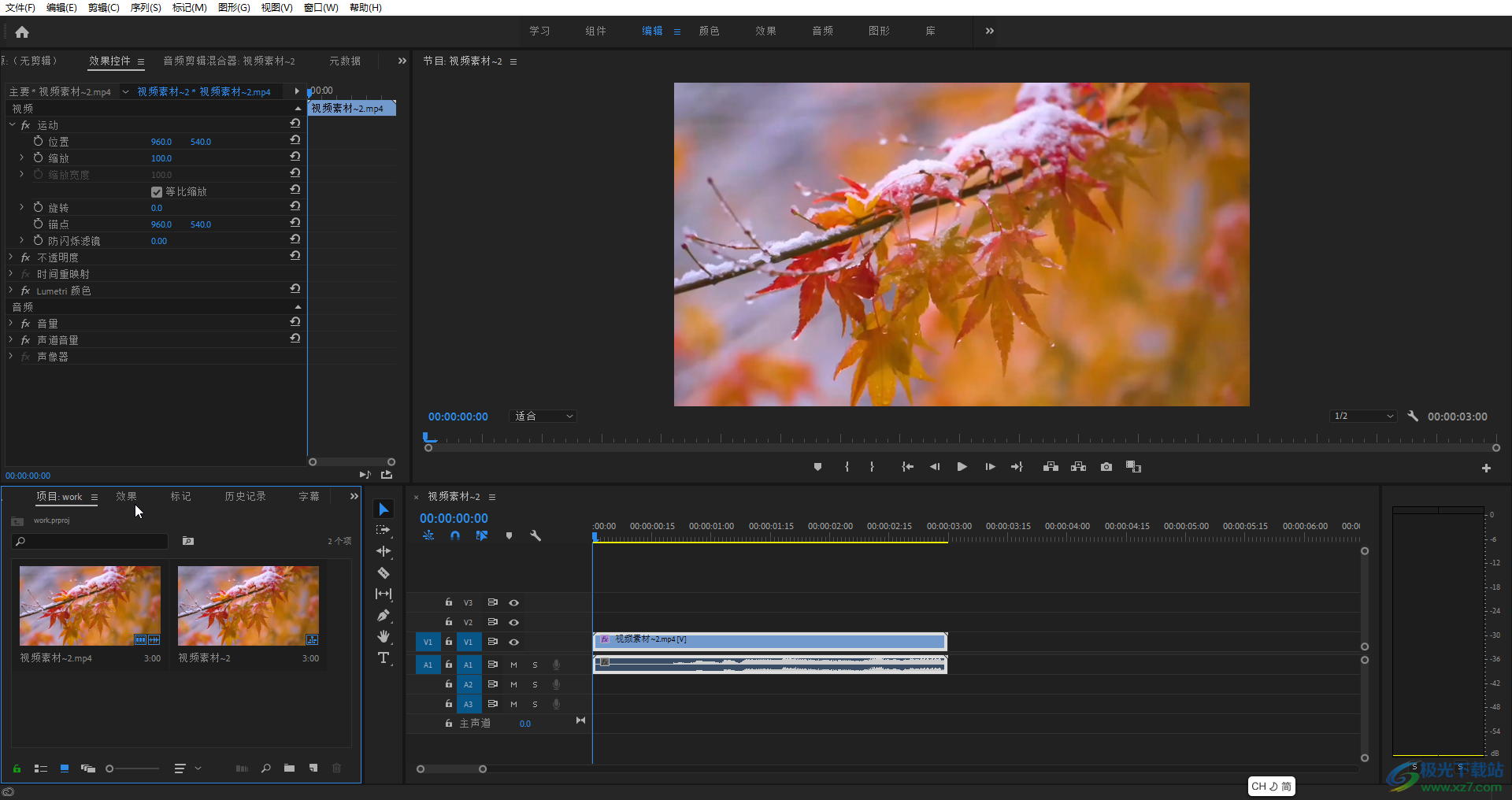Toggle uniform scale checkbox 等比缩放
Viewport: 1512px width, 800px height.
tap(156, 191)
